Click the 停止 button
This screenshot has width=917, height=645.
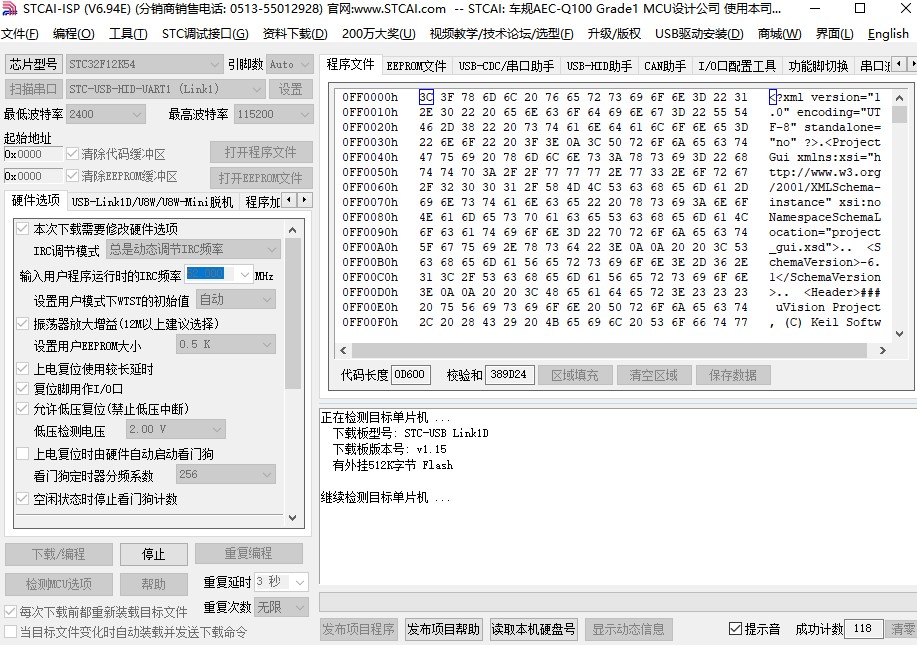coord(154,554)
